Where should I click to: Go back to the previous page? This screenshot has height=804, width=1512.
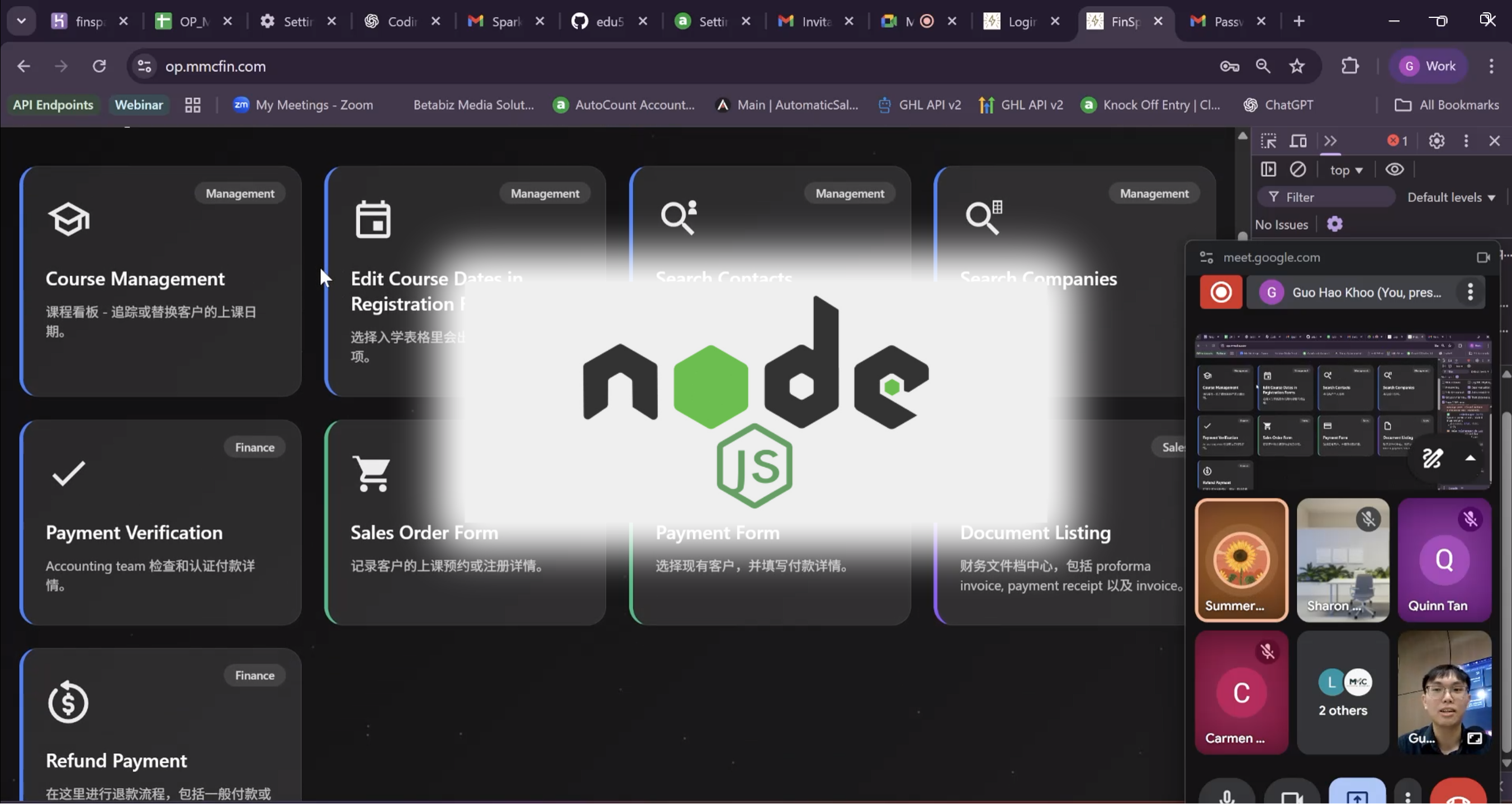tap(23, 67)
